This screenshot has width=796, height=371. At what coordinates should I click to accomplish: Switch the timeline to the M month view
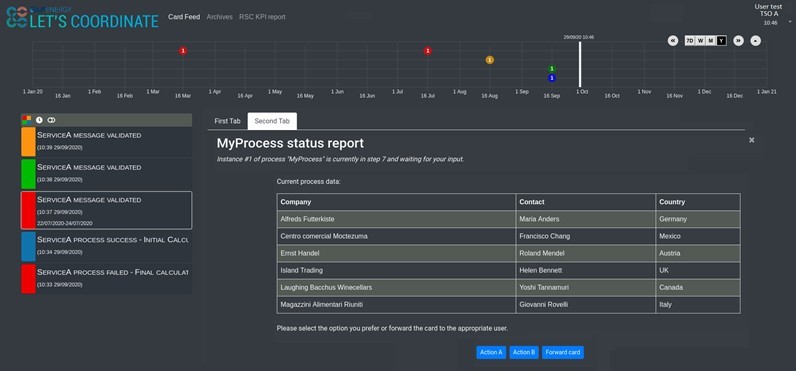pyautogui.click(x=711, y=41)
